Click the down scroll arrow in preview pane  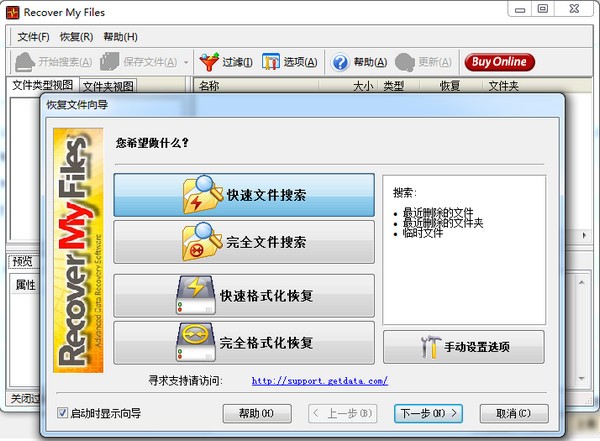582,378
